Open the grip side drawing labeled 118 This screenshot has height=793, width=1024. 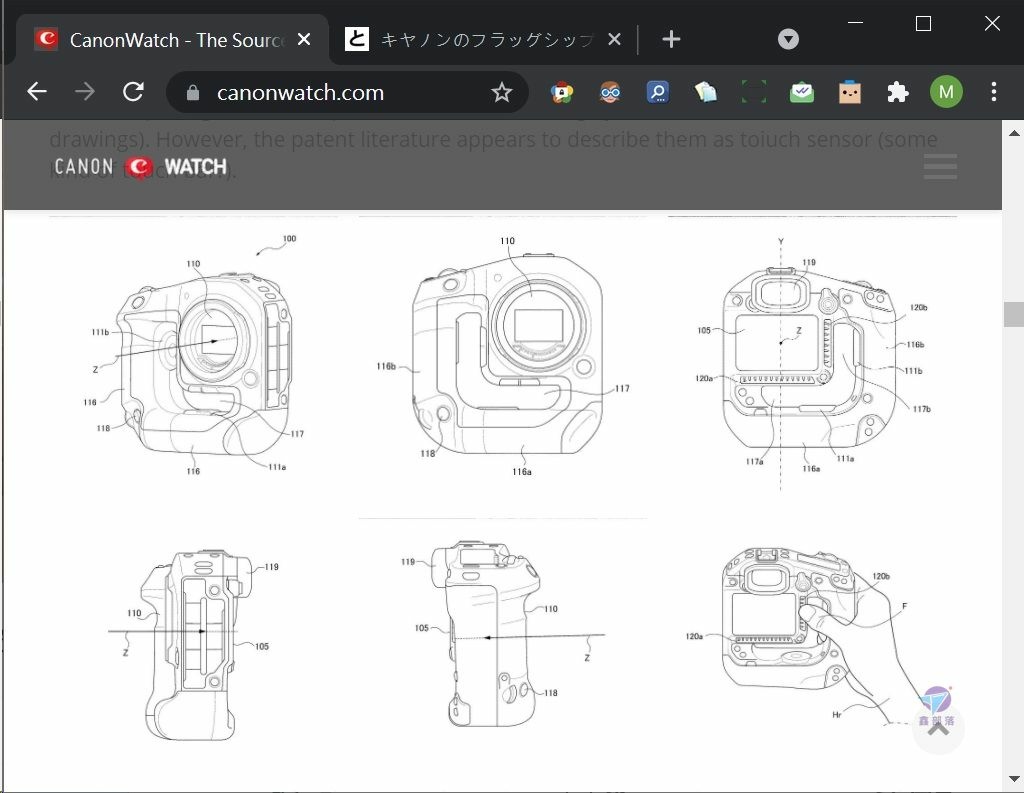[x=503, y=643]
